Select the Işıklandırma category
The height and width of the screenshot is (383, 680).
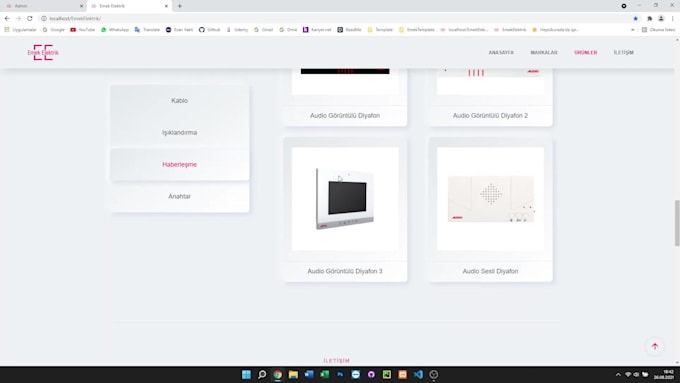pos(180,132)
